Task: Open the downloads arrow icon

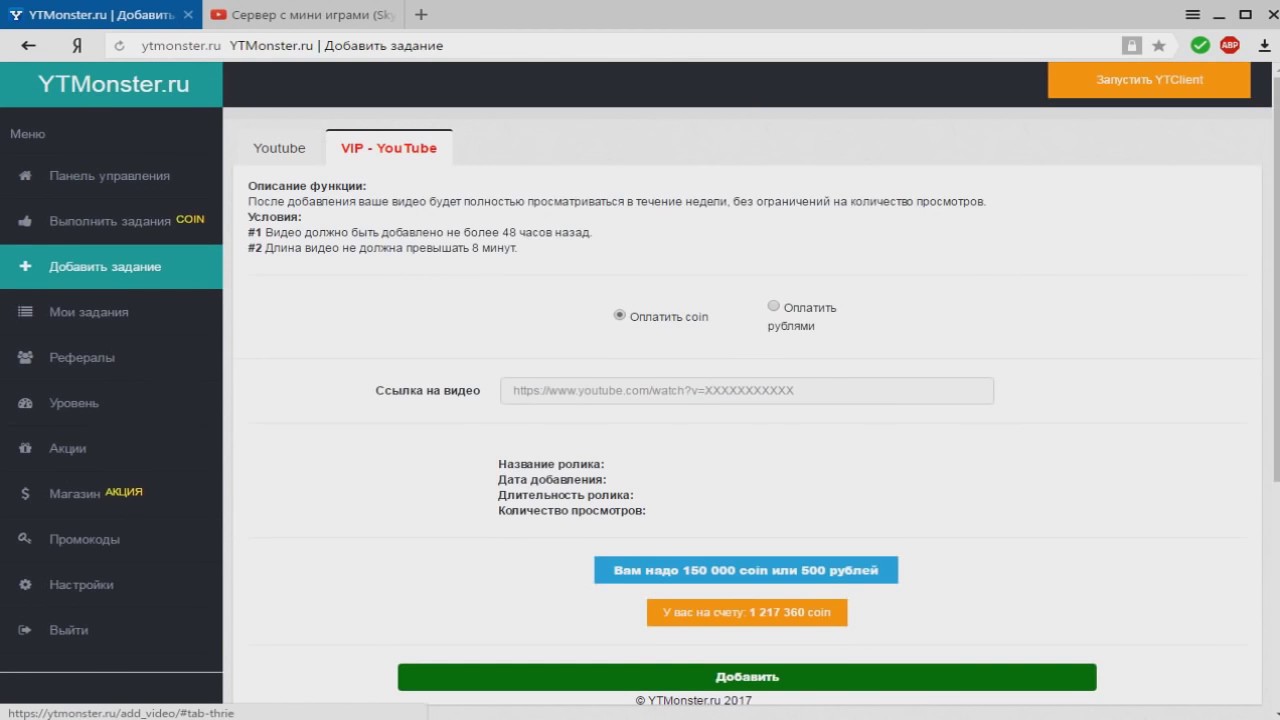Action: (x=1265, y=45)
